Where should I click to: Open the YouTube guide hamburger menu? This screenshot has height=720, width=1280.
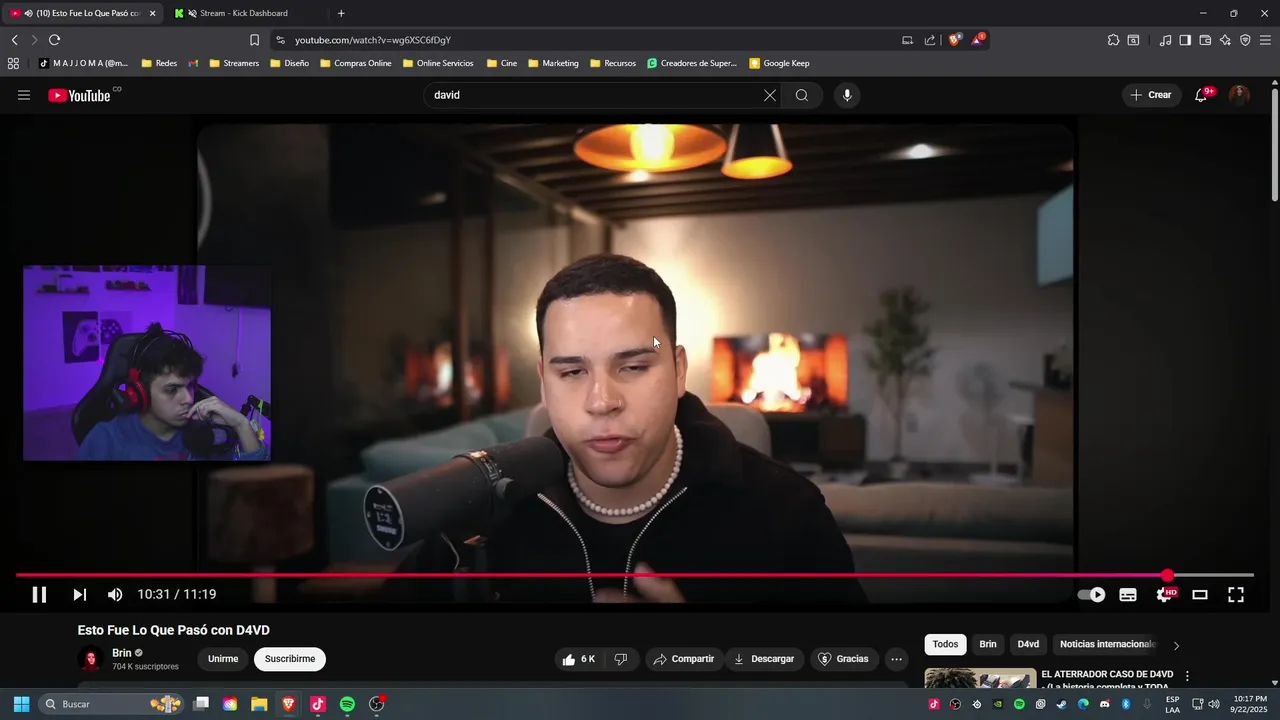(24, 95)
